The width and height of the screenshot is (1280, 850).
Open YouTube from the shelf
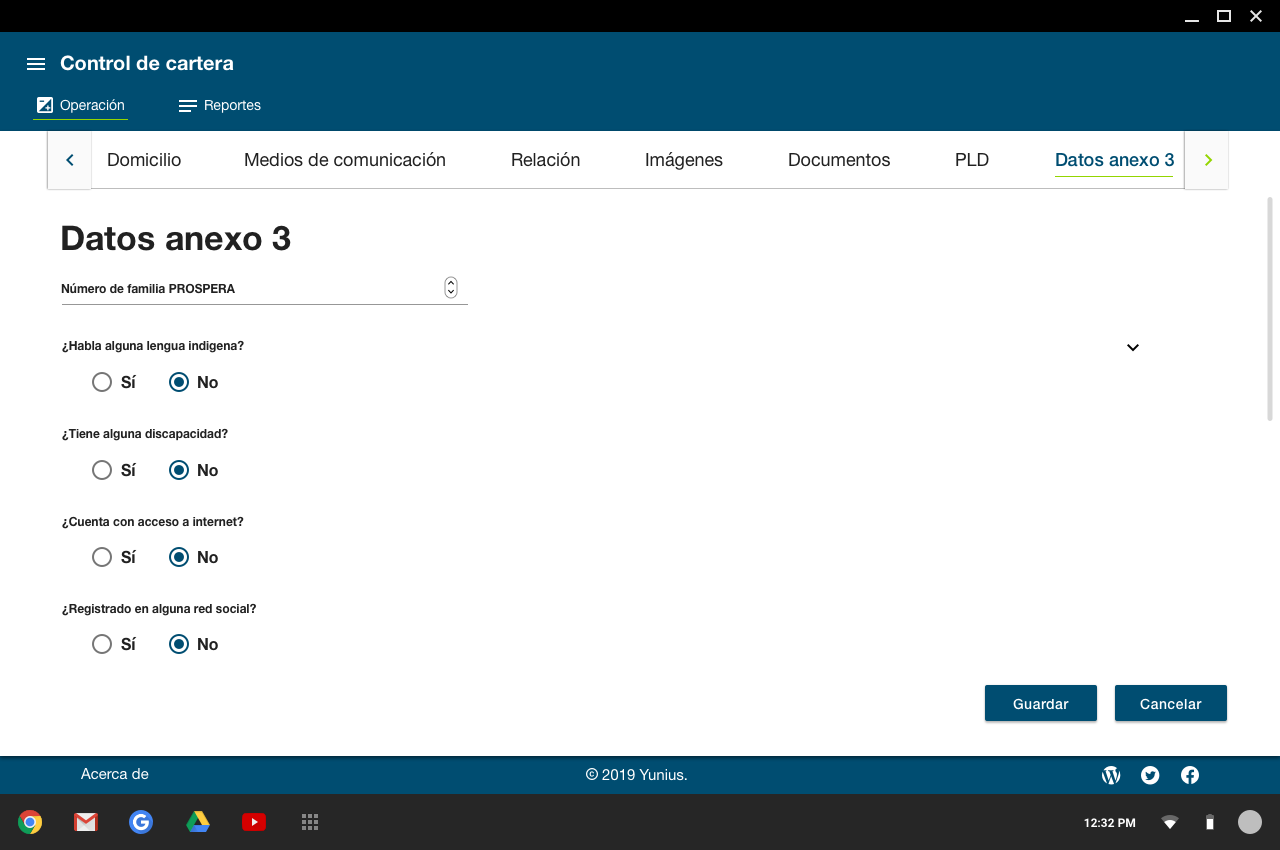254,822
